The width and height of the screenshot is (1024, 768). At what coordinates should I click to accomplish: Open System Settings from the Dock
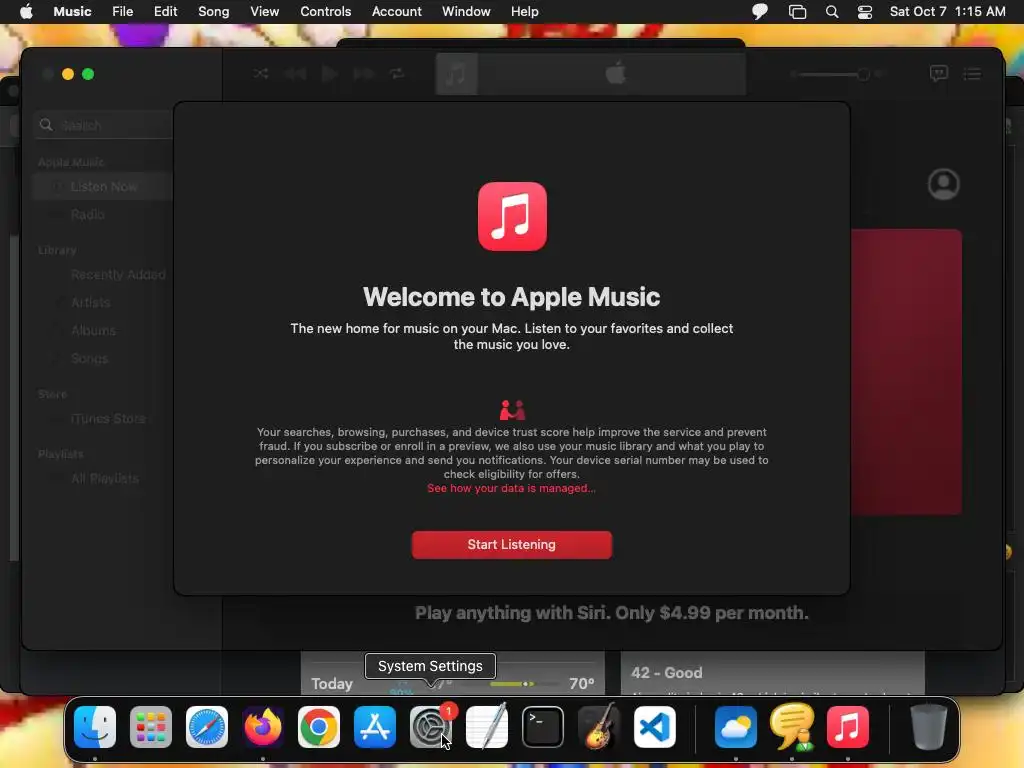(431, 727)
